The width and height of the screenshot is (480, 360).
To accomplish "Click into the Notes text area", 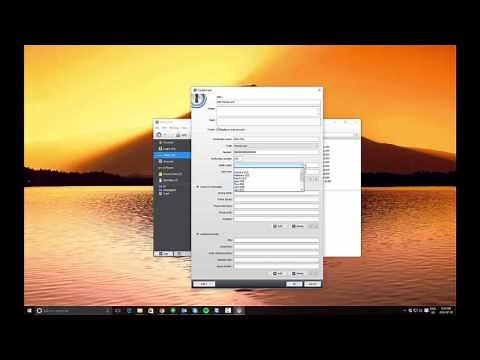I will pos(268,111).
